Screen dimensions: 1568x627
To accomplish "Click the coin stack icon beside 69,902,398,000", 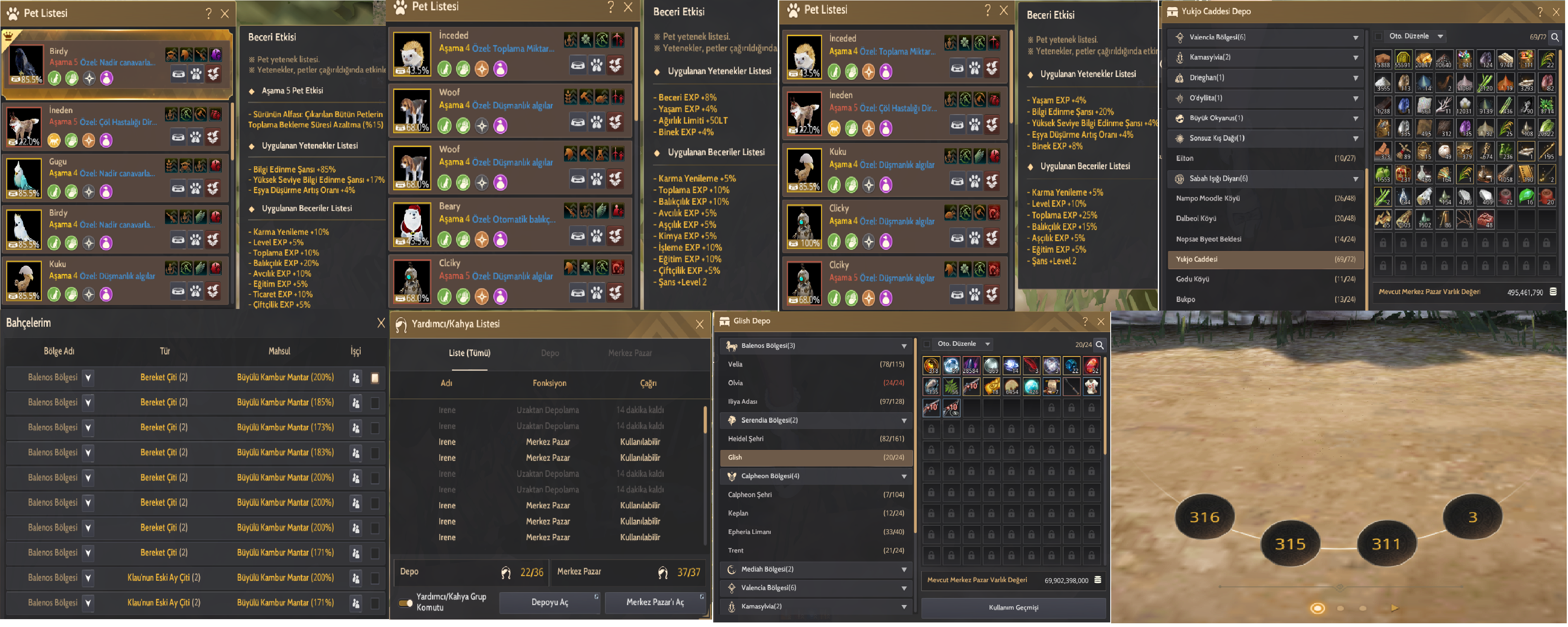I will pyautogui.click(x=1097, y=579).
